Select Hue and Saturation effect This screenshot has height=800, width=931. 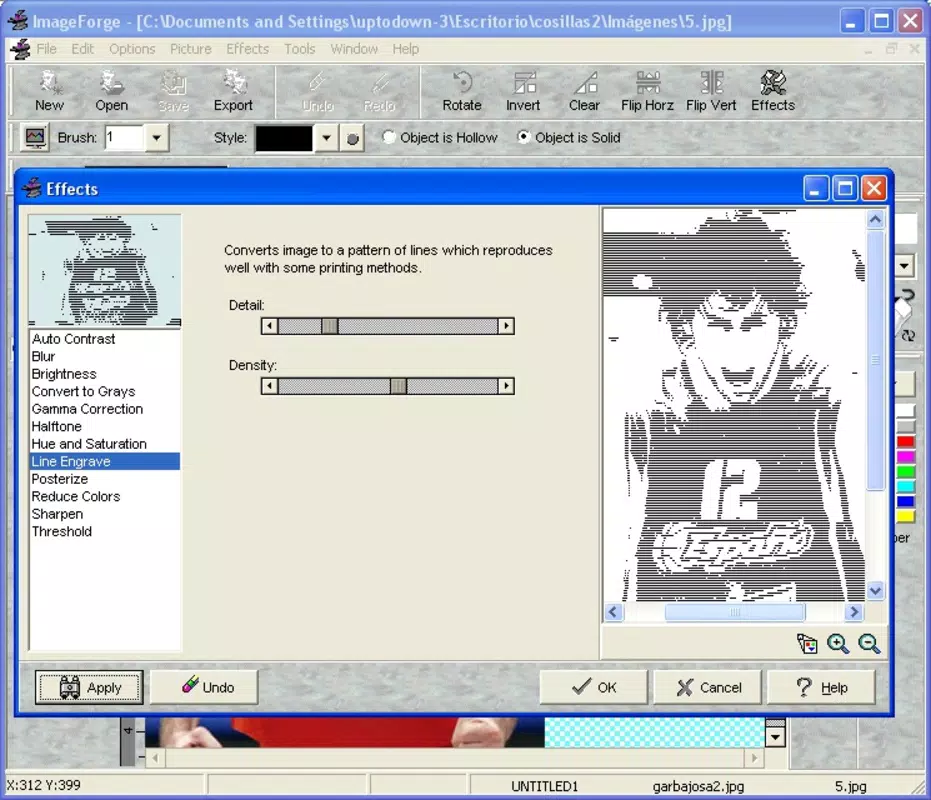point(104,444)
